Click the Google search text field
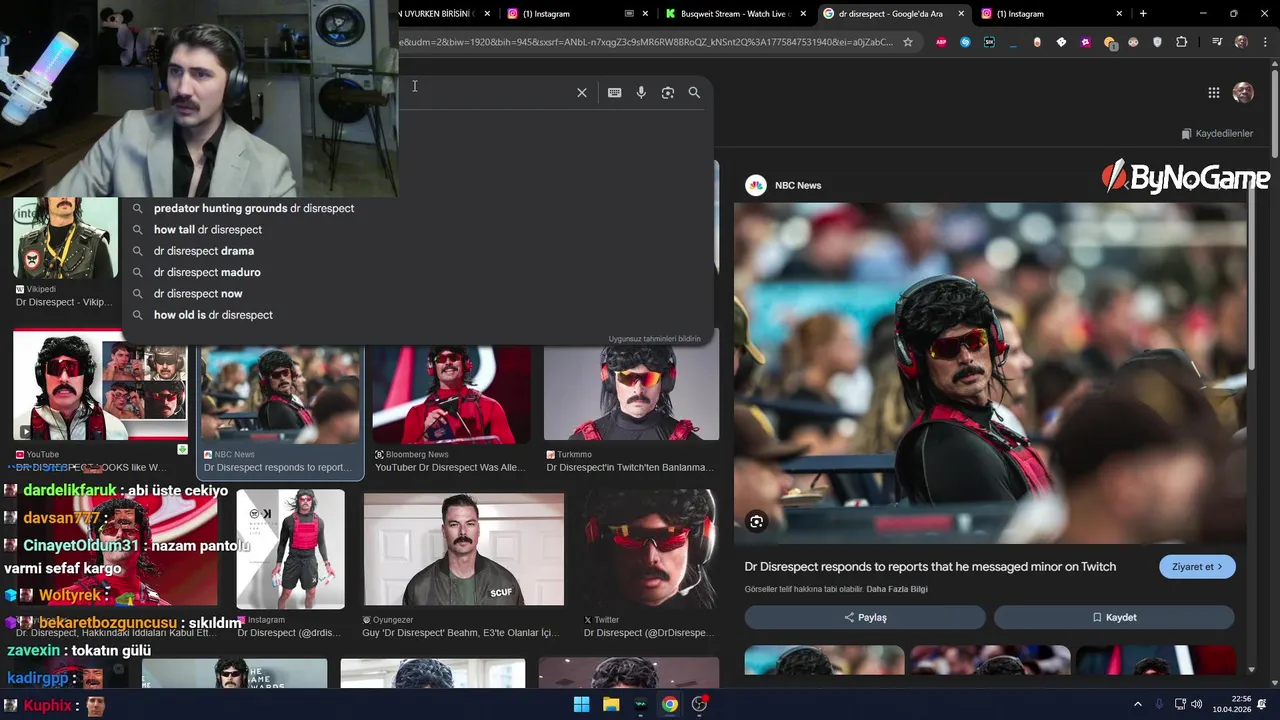The image size is (1280, 720). 485,93
